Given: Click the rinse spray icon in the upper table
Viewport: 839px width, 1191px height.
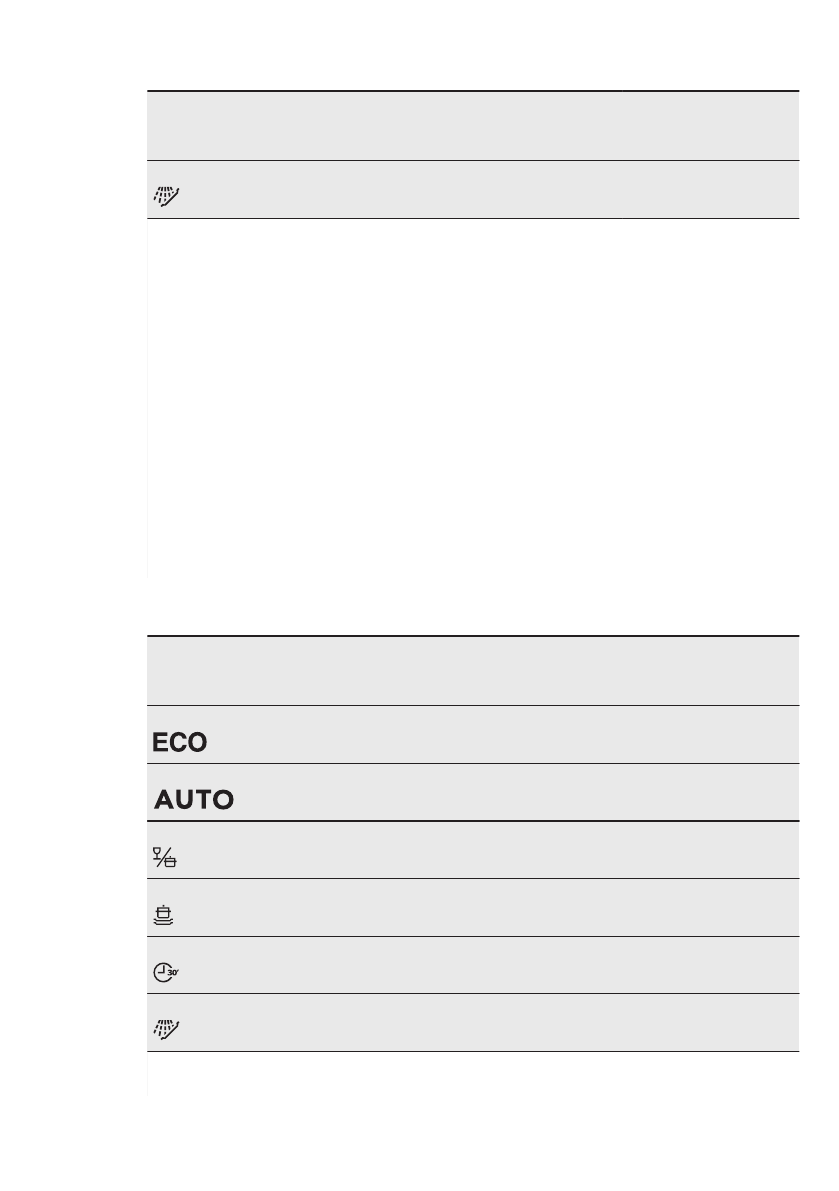Looking at the screenshot, I should [162, 197].
